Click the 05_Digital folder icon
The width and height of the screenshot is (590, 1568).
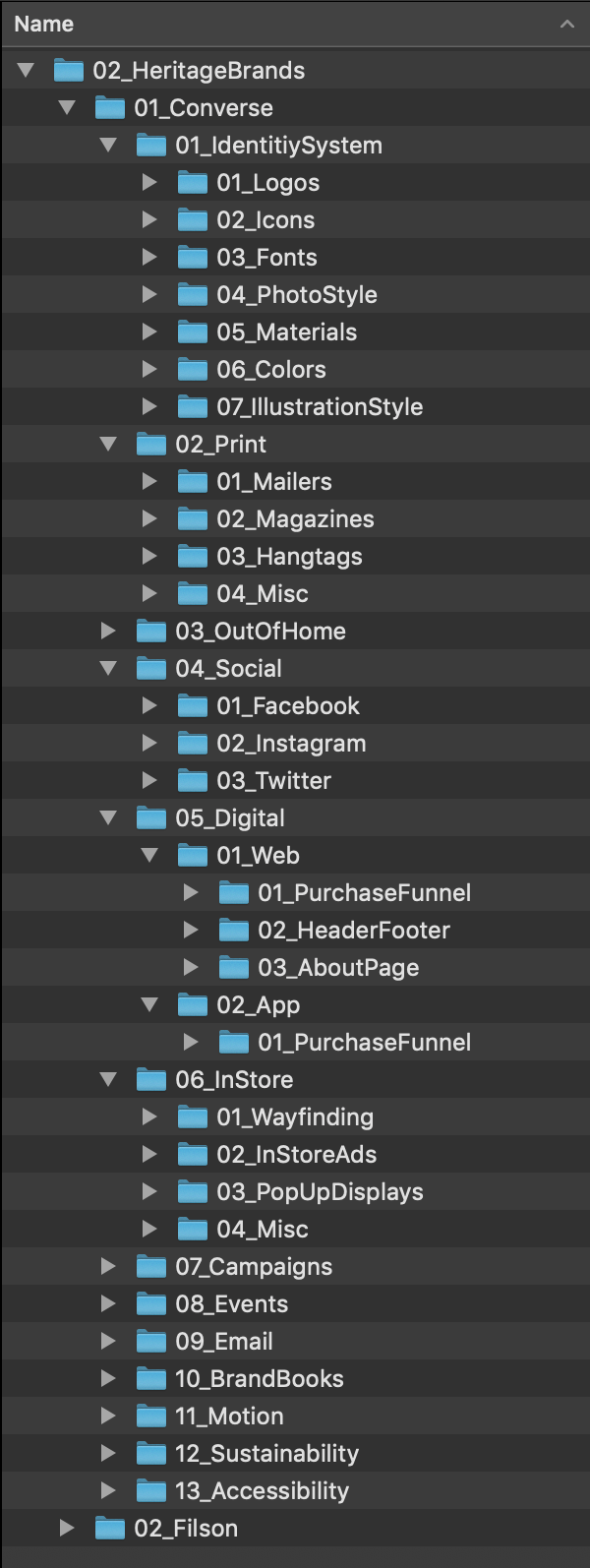click(151, 817)
